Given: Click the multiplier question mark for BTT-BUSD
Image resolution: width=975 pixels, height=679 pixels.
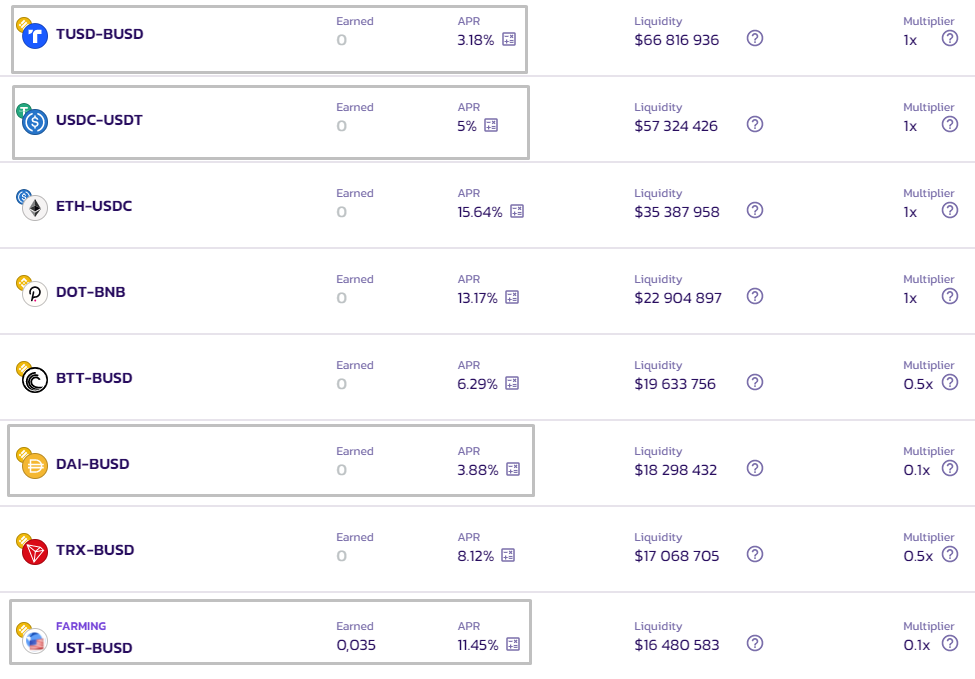Looking at the screenshot, I should 950,382.
